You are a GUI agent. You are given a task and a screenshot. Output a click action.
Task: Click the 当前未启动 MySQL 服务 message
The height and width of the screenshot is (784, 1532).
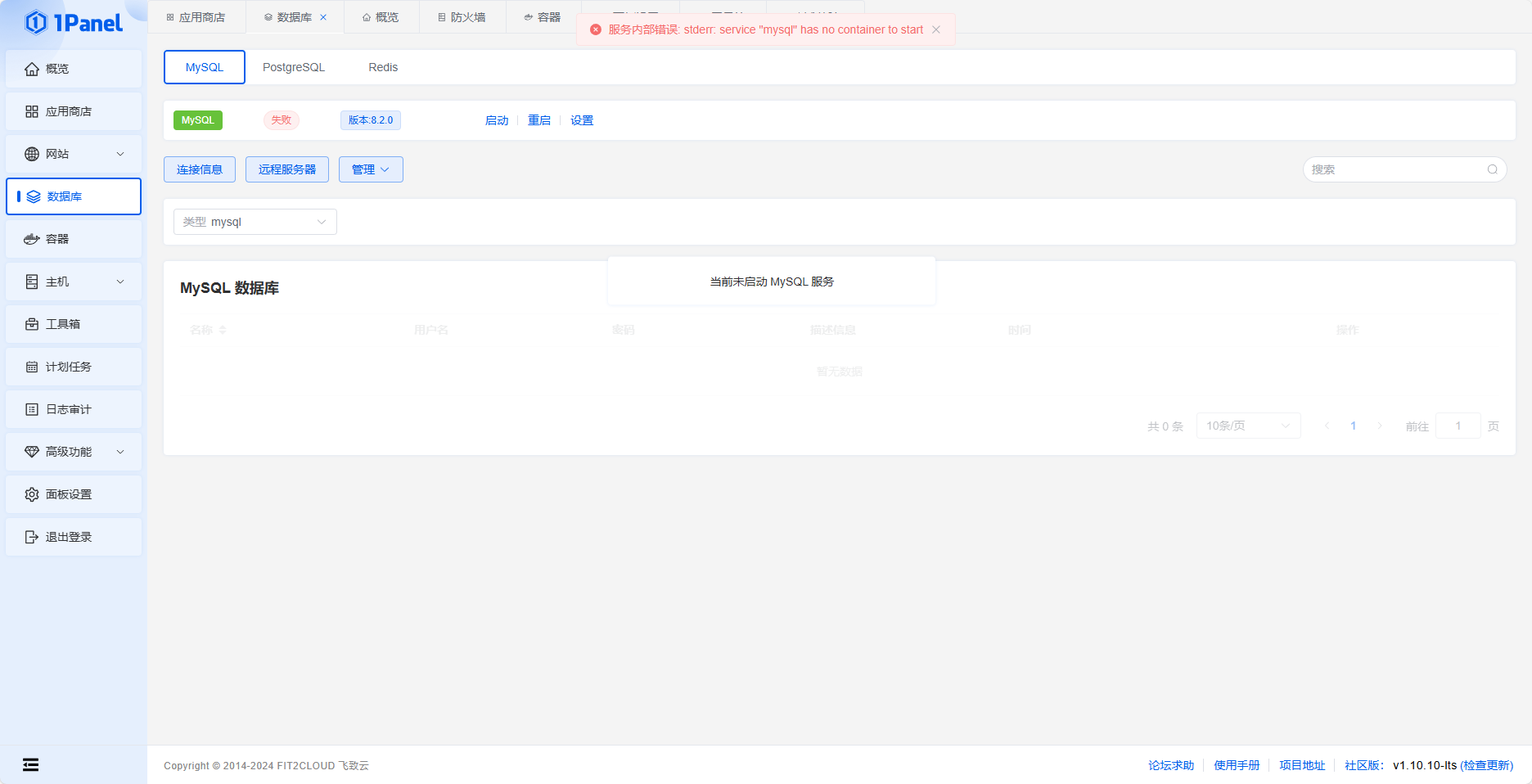click(772, 282)
